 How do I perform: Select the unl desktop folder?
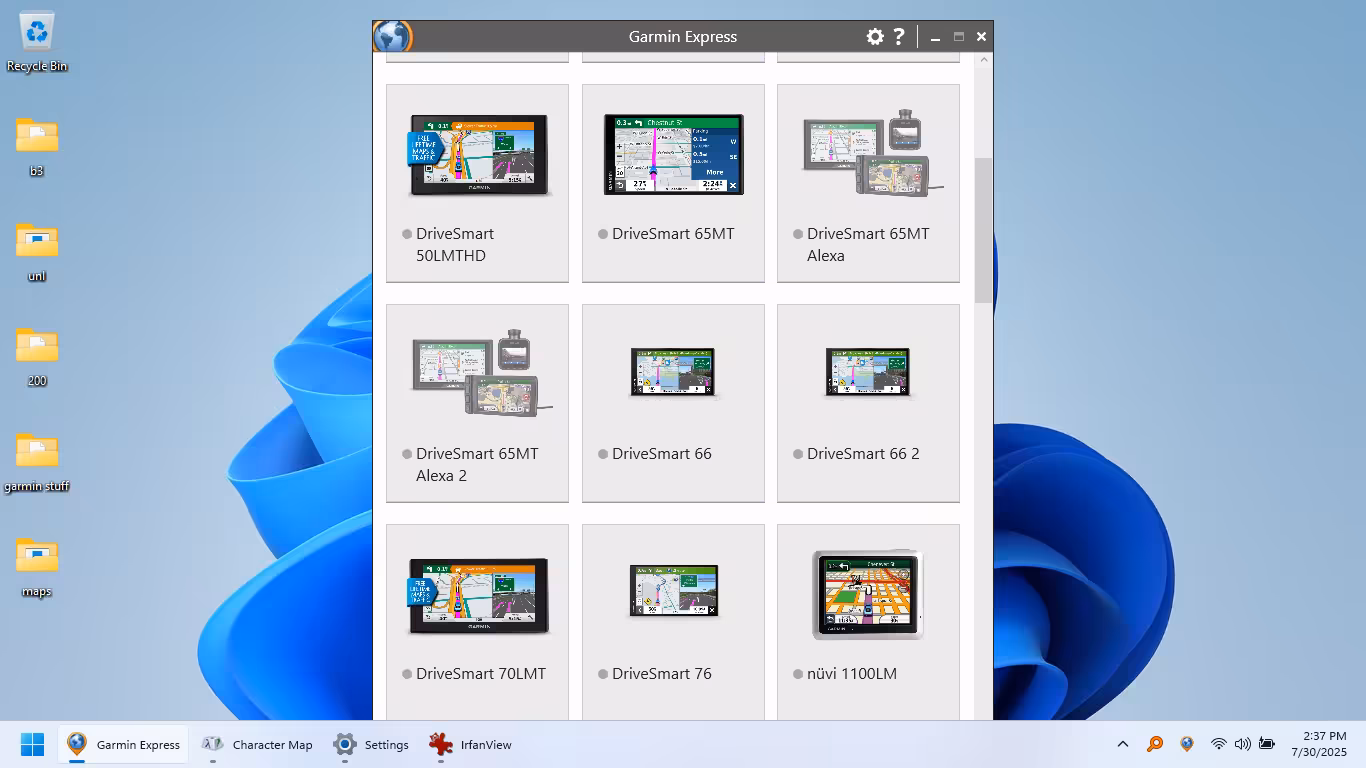[37, 252]
